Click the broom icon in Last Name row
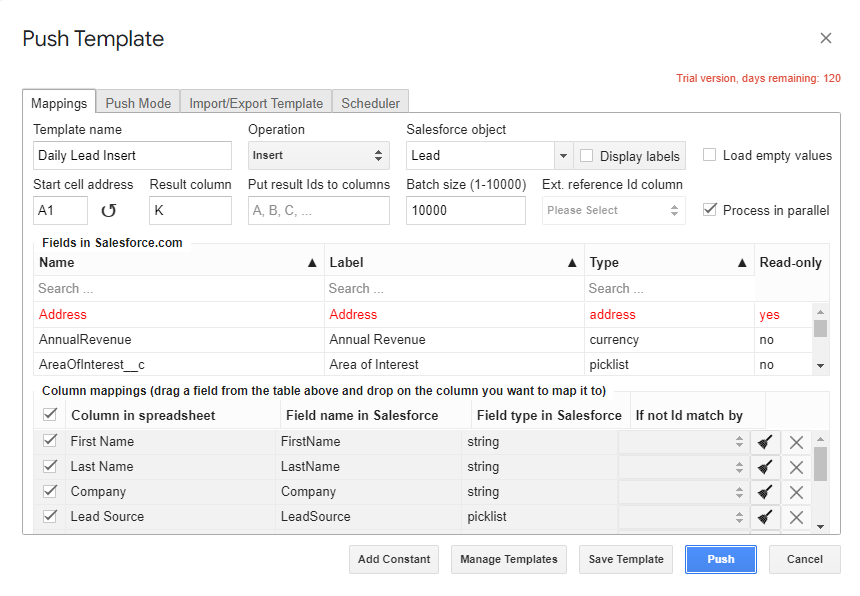The width and height of the screenshot is (860, 596). click(764, 467)
